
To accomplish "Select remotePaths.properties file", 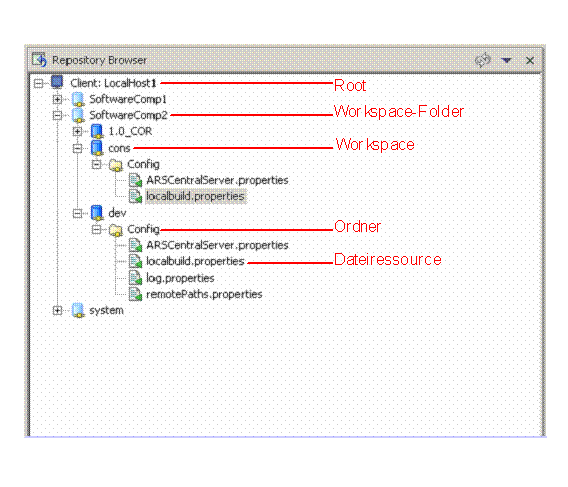I will point(204,294).
